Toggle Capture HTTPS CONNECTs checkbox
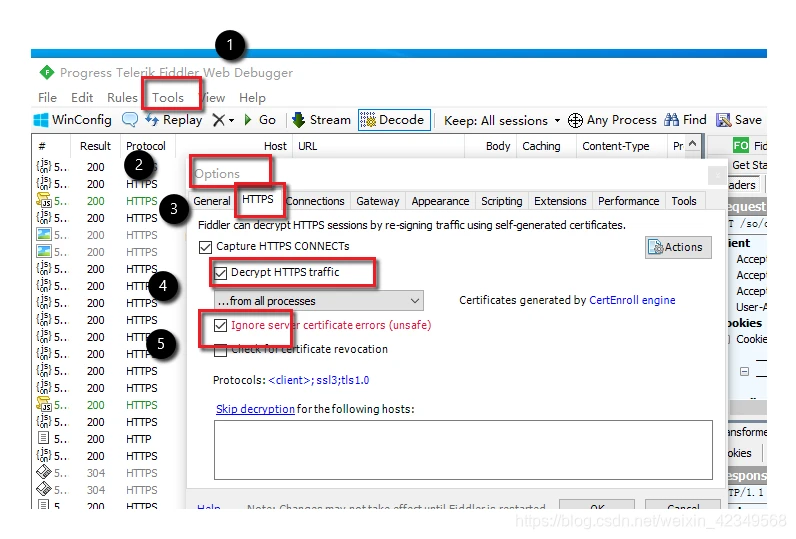The width and height of the screenshot is (796, 539). click(x=205, y=247)
